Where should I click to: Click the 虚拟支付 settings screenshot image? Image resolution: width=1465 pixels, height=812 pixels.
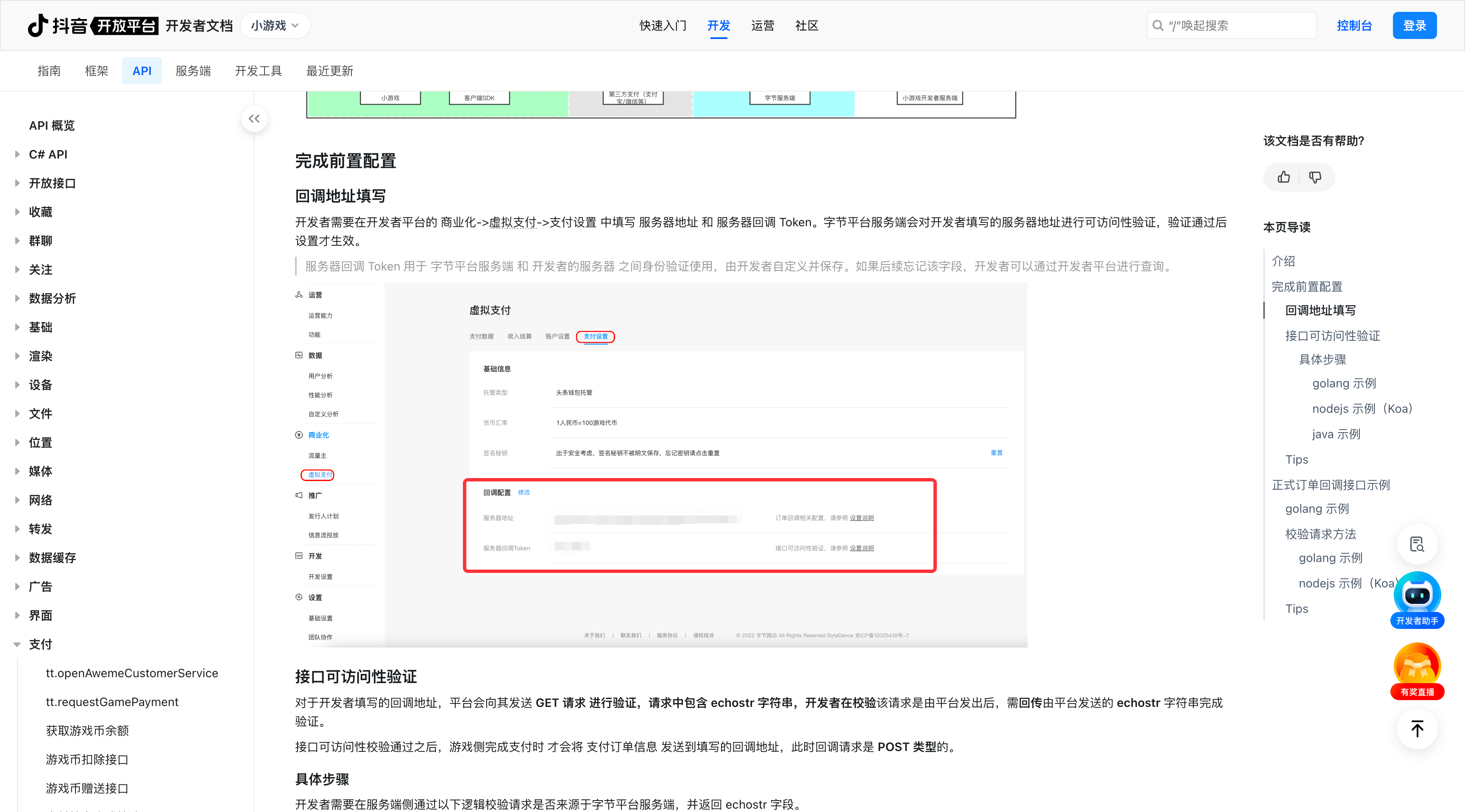[661, 464]
